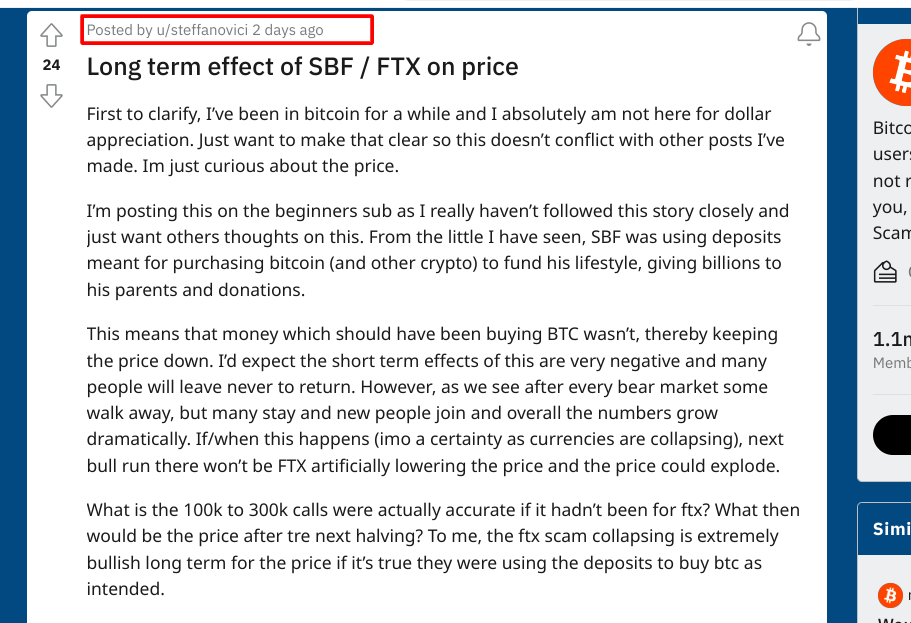911x623 pixels.
Task: Click the 1.1m Members count in the sidebar
Action: click(892, 339)
